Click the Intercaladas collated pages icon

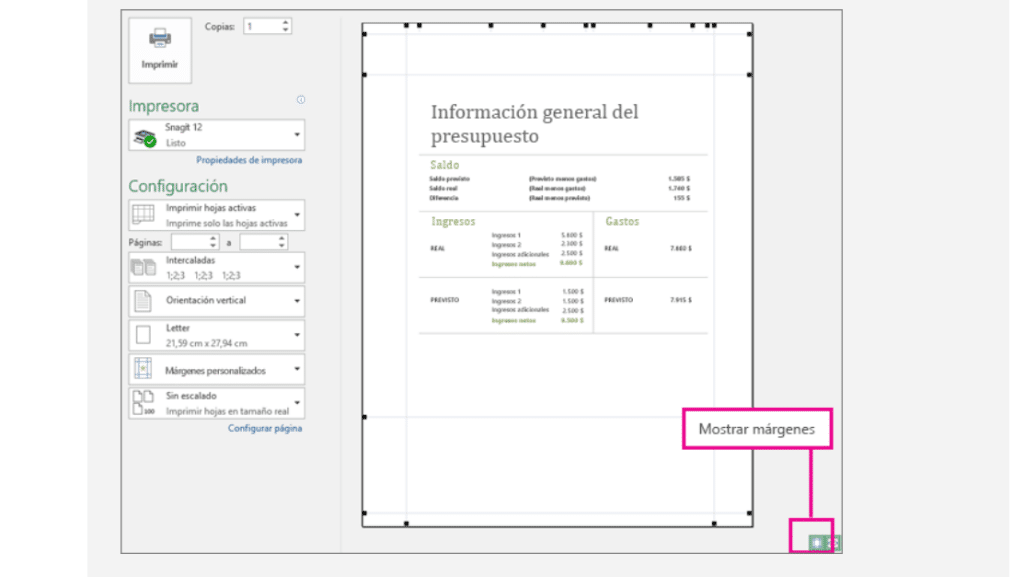click(144, 268)
